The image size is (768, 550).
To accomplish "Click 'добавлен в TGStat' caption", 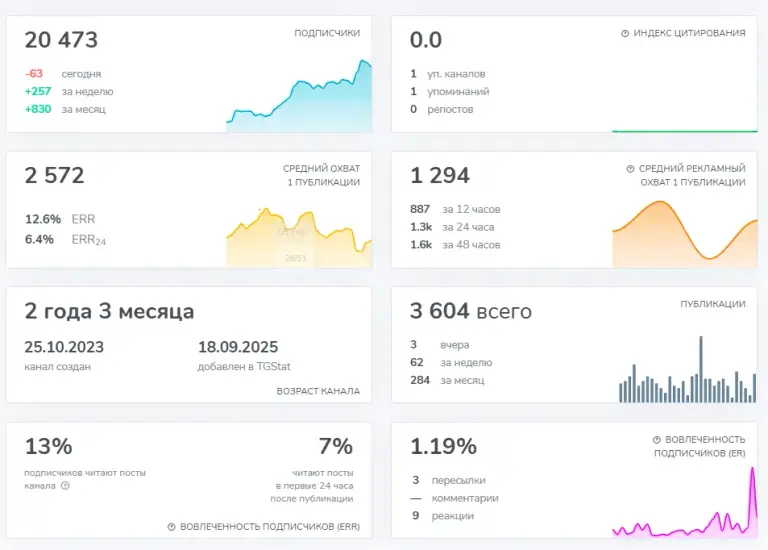I will point(244,367).
